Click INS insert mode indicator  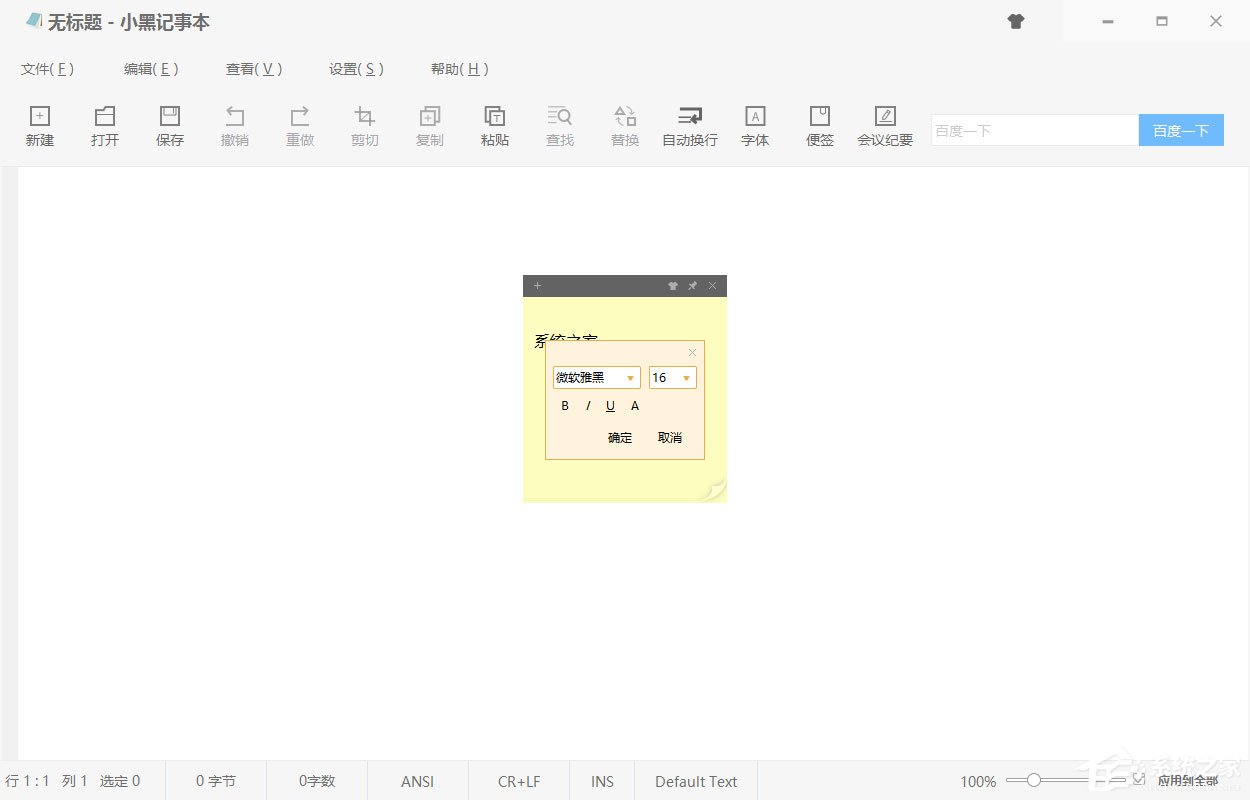click(602, 781)
